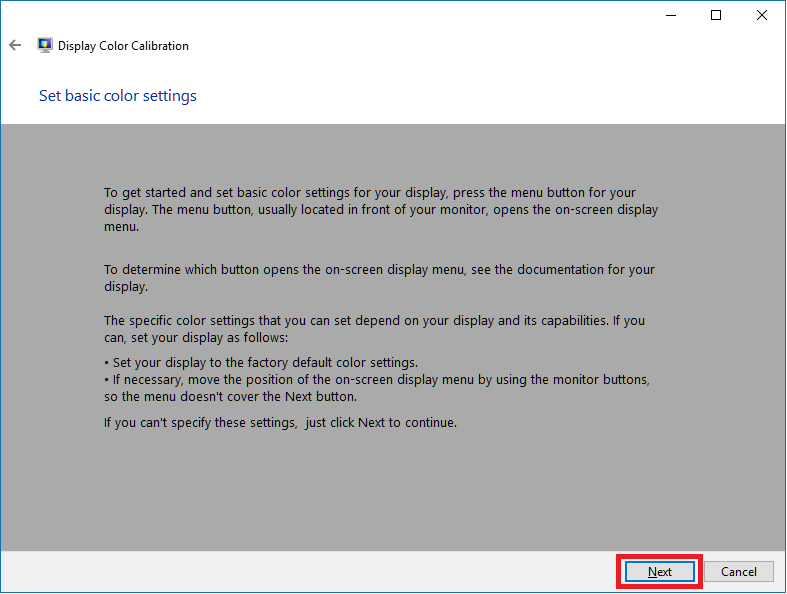Viewport: 787px width, 594px height.
Task: Cancel the color calibration wizard
Action: tap(738, 572)
